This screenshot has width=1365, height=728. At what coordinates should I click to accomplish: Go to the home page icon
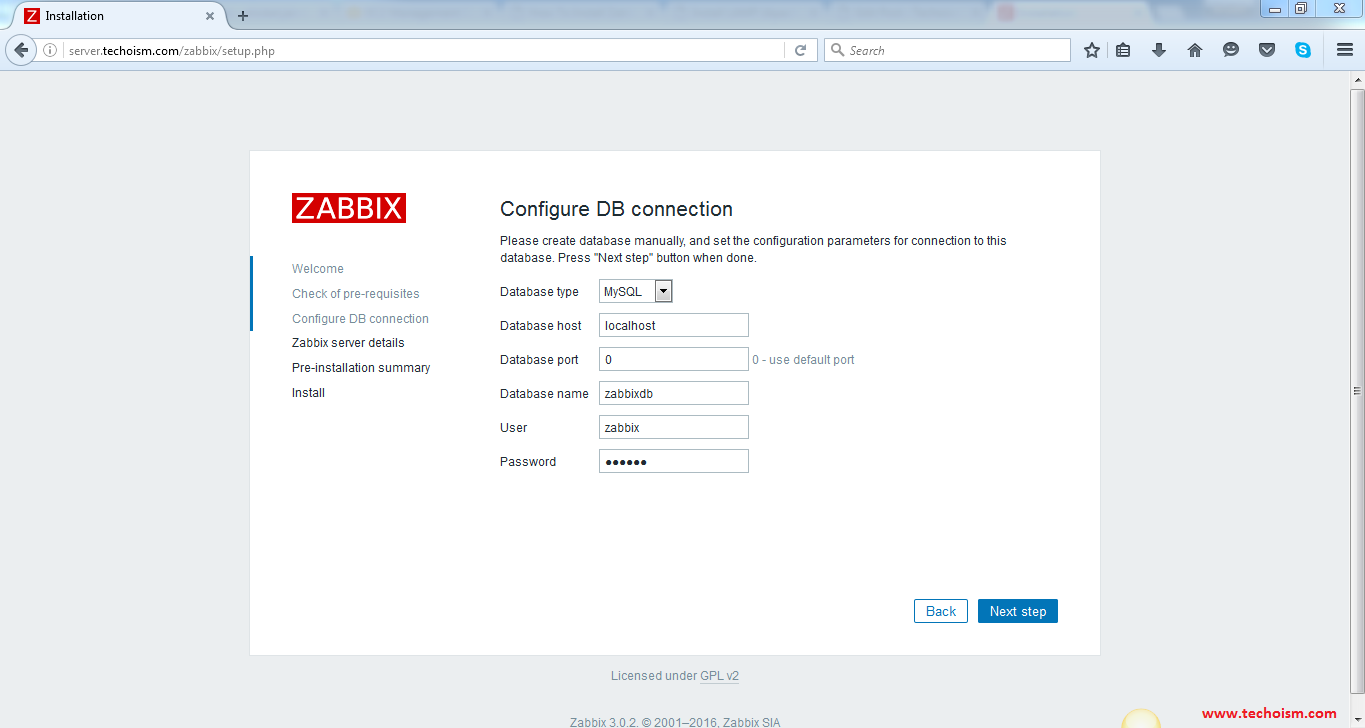click(x=1195, y=50)
